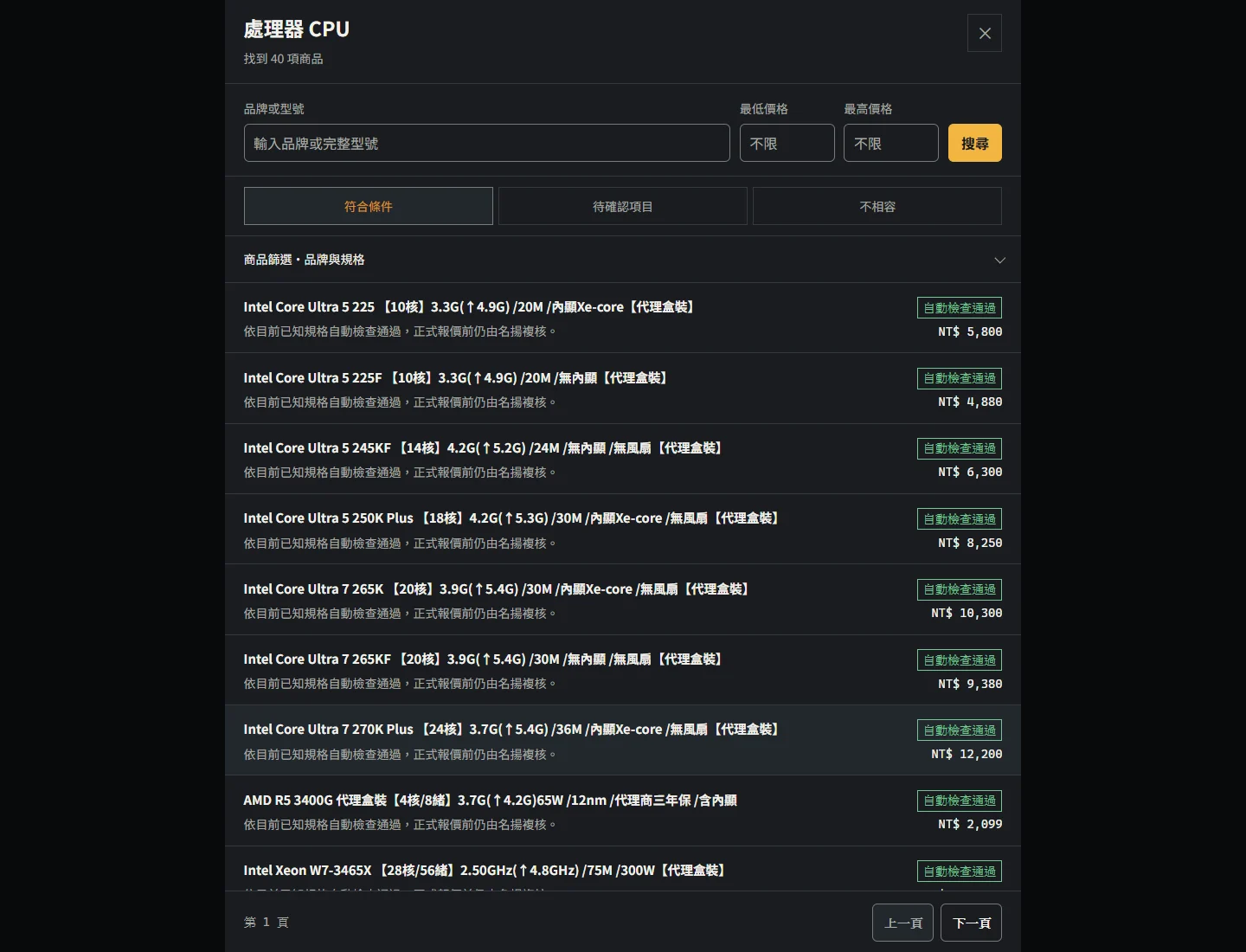The image size is (1246, 952).
Task: Select Intel Core Ultra 5 225F product
Action: point(623,389)
